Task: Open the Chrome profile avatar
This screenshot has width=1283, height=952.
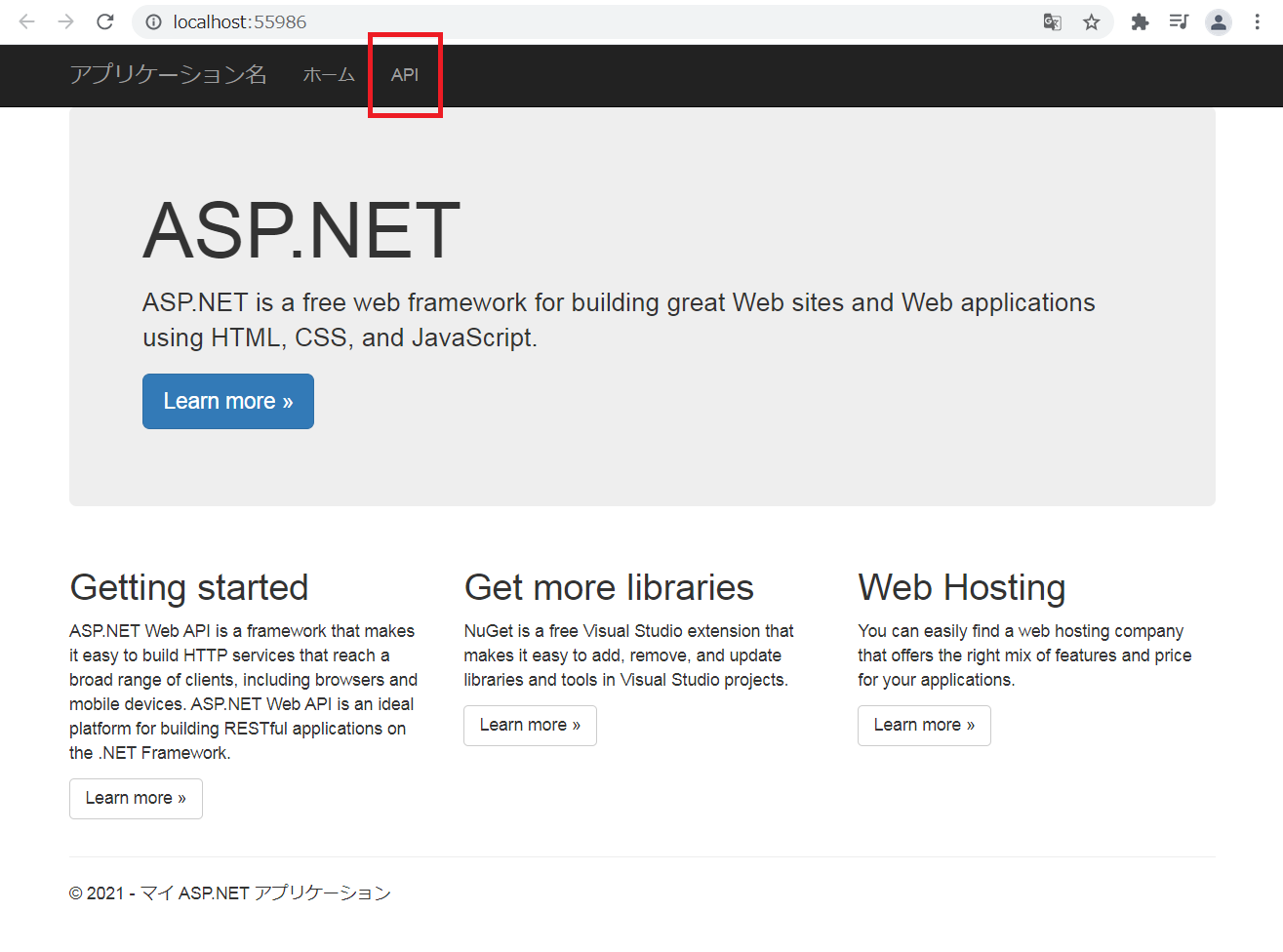Action: point(1218,22)
